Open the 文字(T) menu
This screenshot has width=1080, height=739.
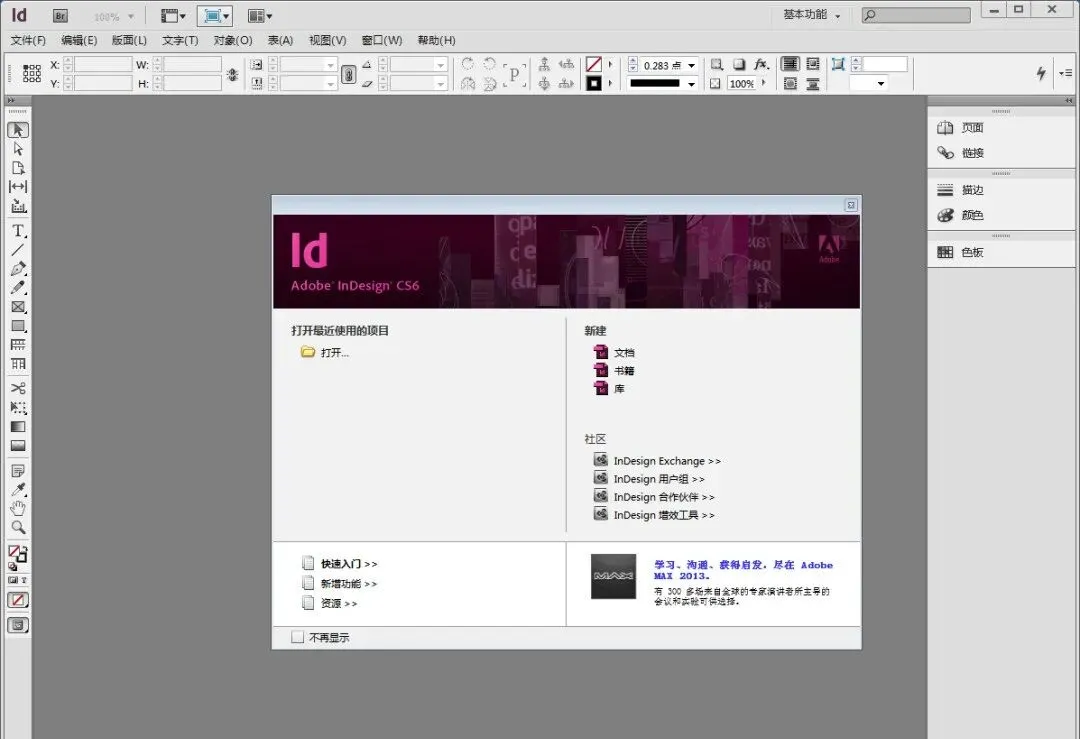180,41
